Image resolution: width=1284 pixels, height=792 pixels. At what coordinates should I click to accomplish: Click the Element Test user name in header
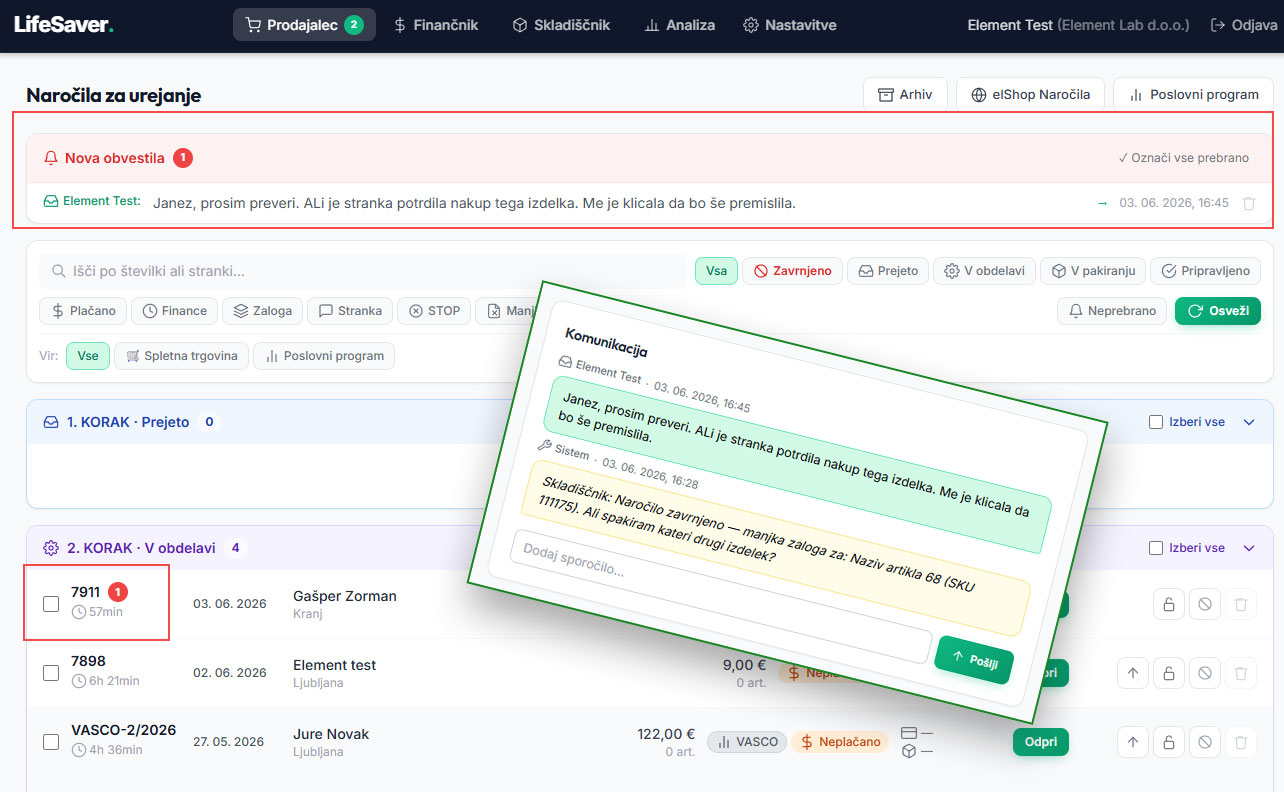click(1010, 25)
